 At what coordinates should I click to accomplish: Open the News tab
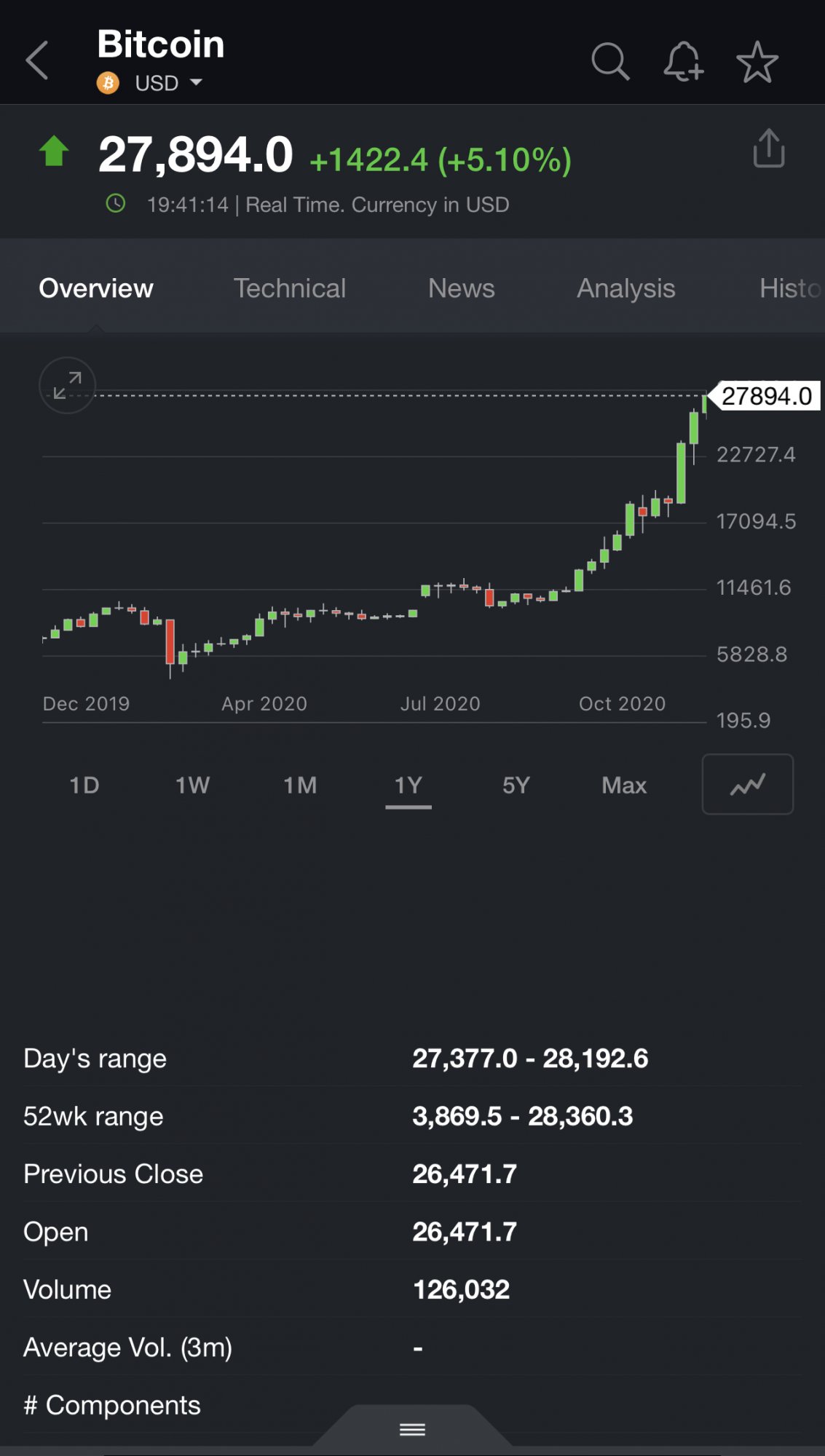461,288
